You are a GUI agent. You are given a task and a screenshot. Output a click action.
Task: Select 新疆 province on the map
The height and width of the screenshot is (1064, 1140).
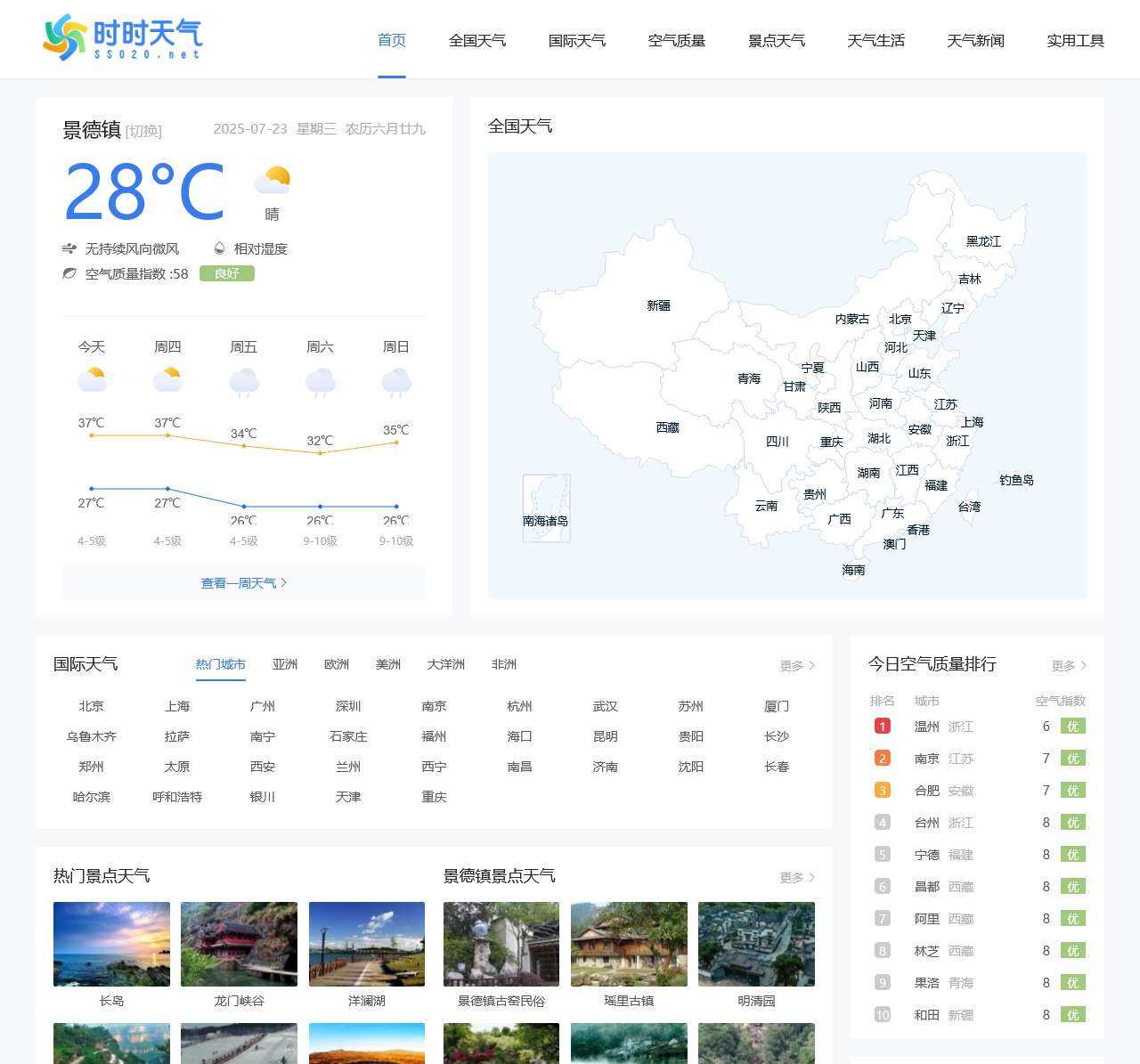(x=657, y=305)
